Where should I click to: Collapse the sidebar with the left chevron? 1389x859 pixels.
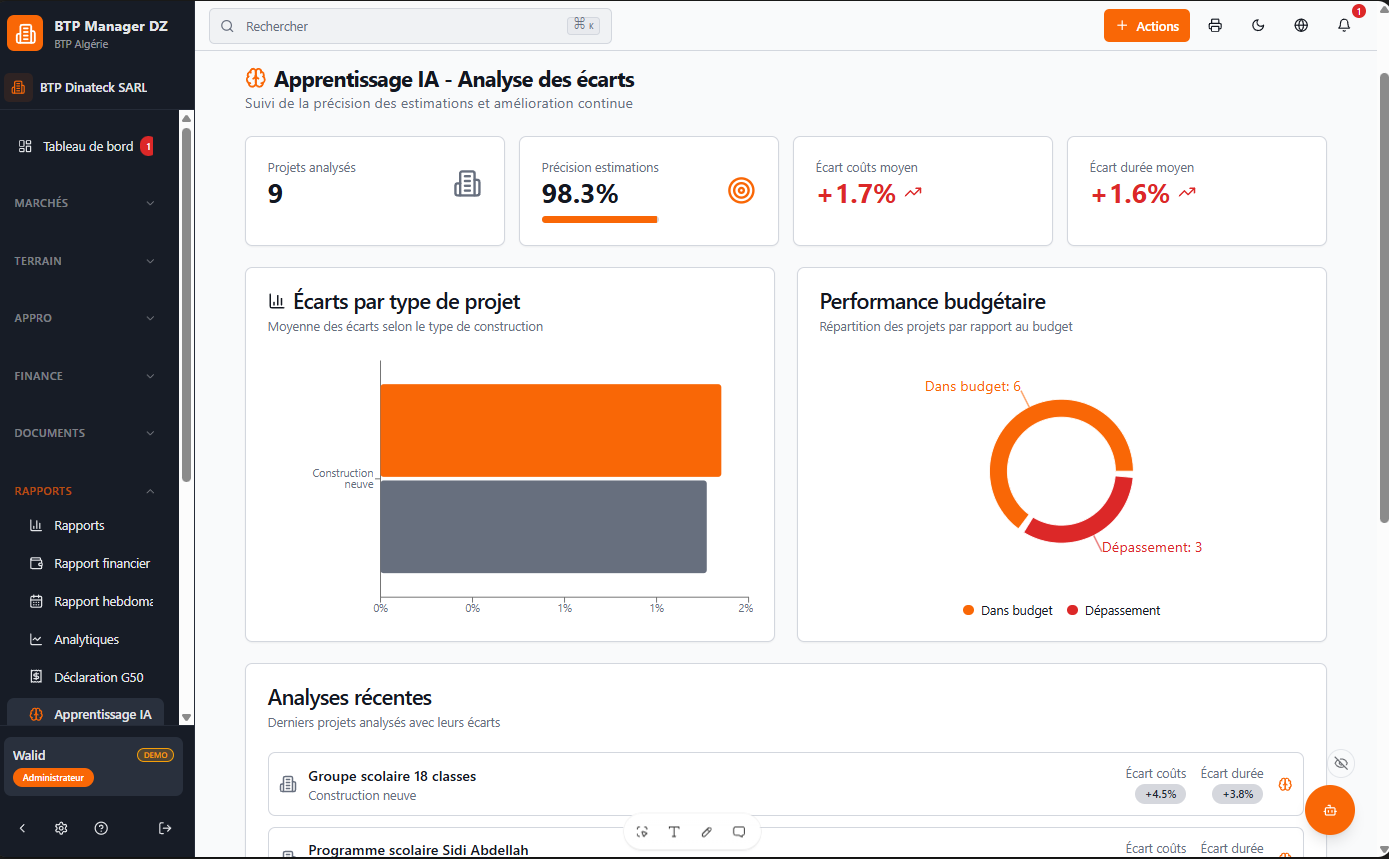pyautogui.click(x=22, y=828)
